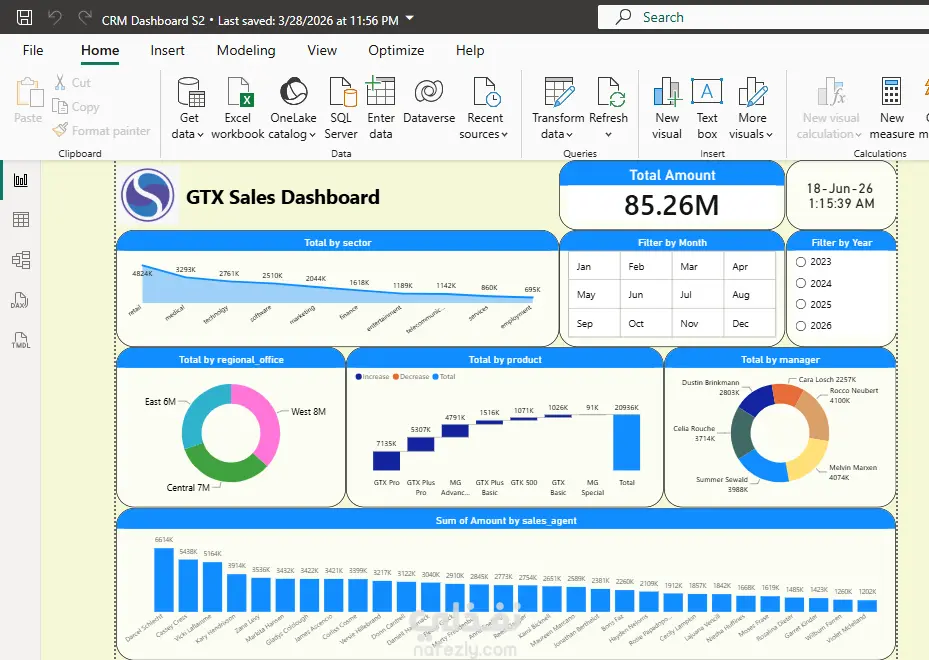Image resolution: width=929 pixels, height=660 pixels.
Task: Click into the Search box
Action: click(x=763, y=17)
